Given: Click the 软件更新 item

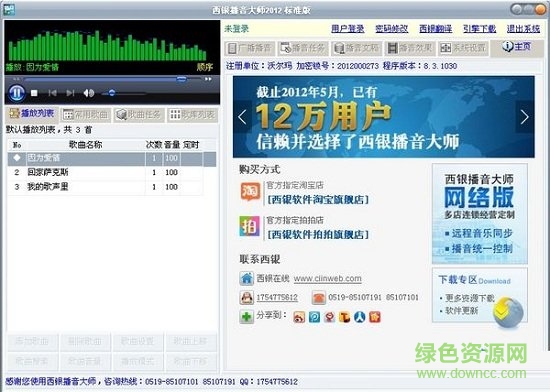Looking at the screenshot, I should (x=461, y=311).
